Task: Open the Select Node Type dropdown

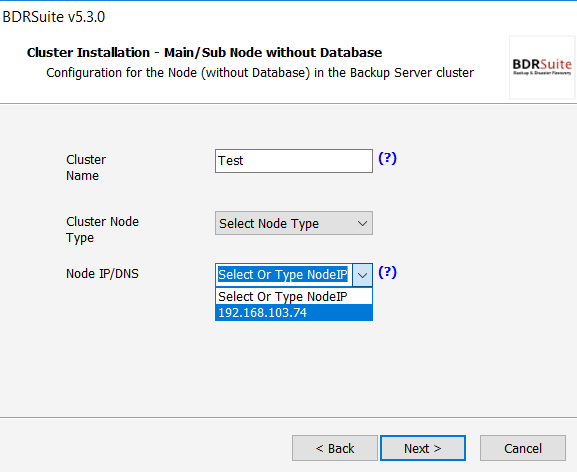Action: pyautogui.click(x=294, y=223)
